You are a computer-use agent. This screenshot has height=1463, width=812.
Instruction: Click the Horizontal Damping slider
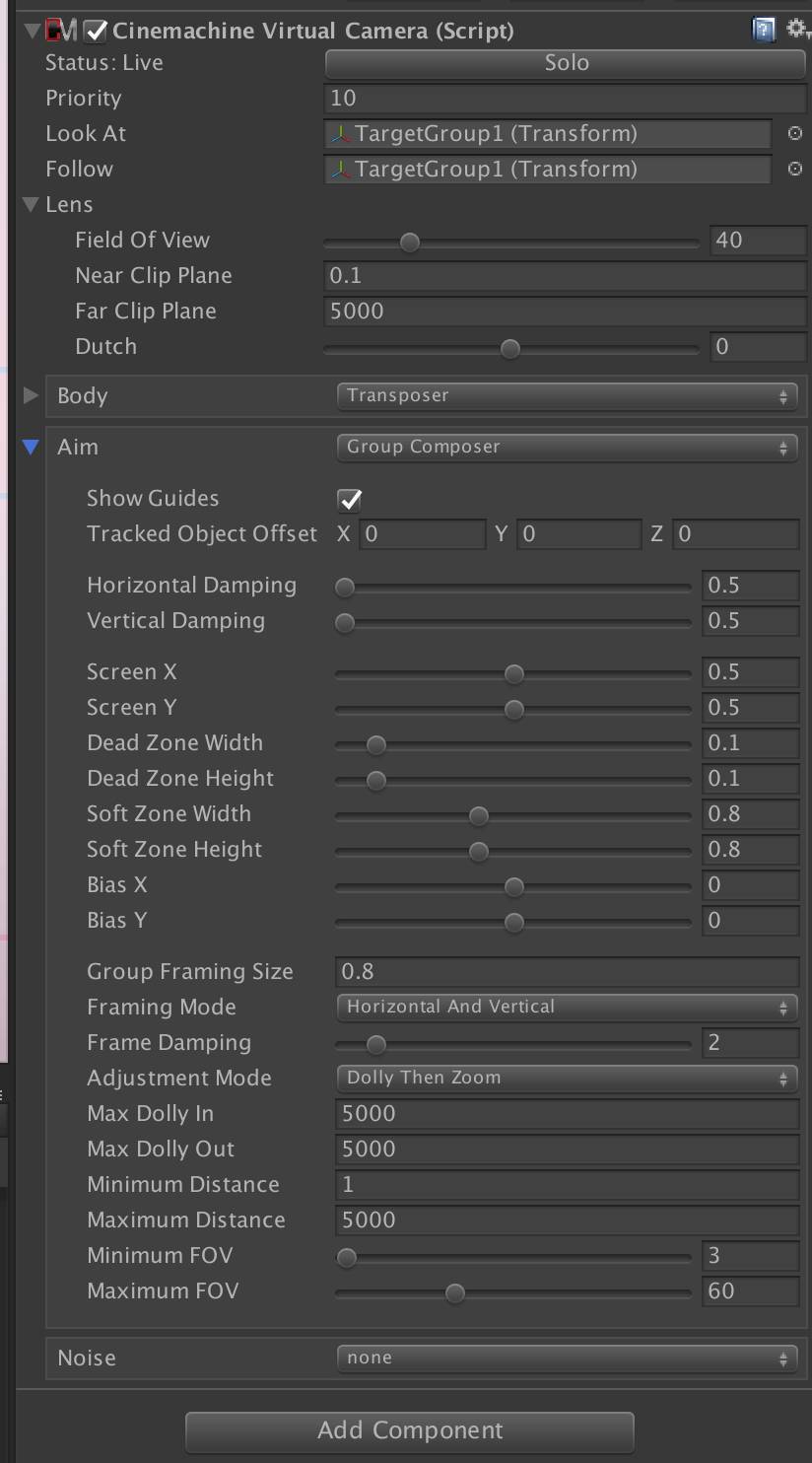pyautogui.click(x=513, y=588)
